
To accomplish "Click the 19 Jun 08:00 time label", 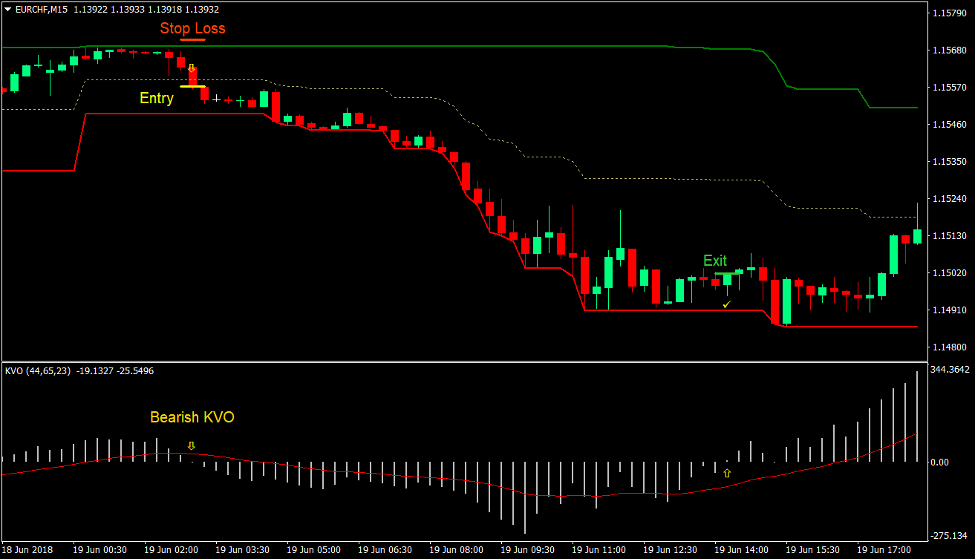I will pos(456,550).
